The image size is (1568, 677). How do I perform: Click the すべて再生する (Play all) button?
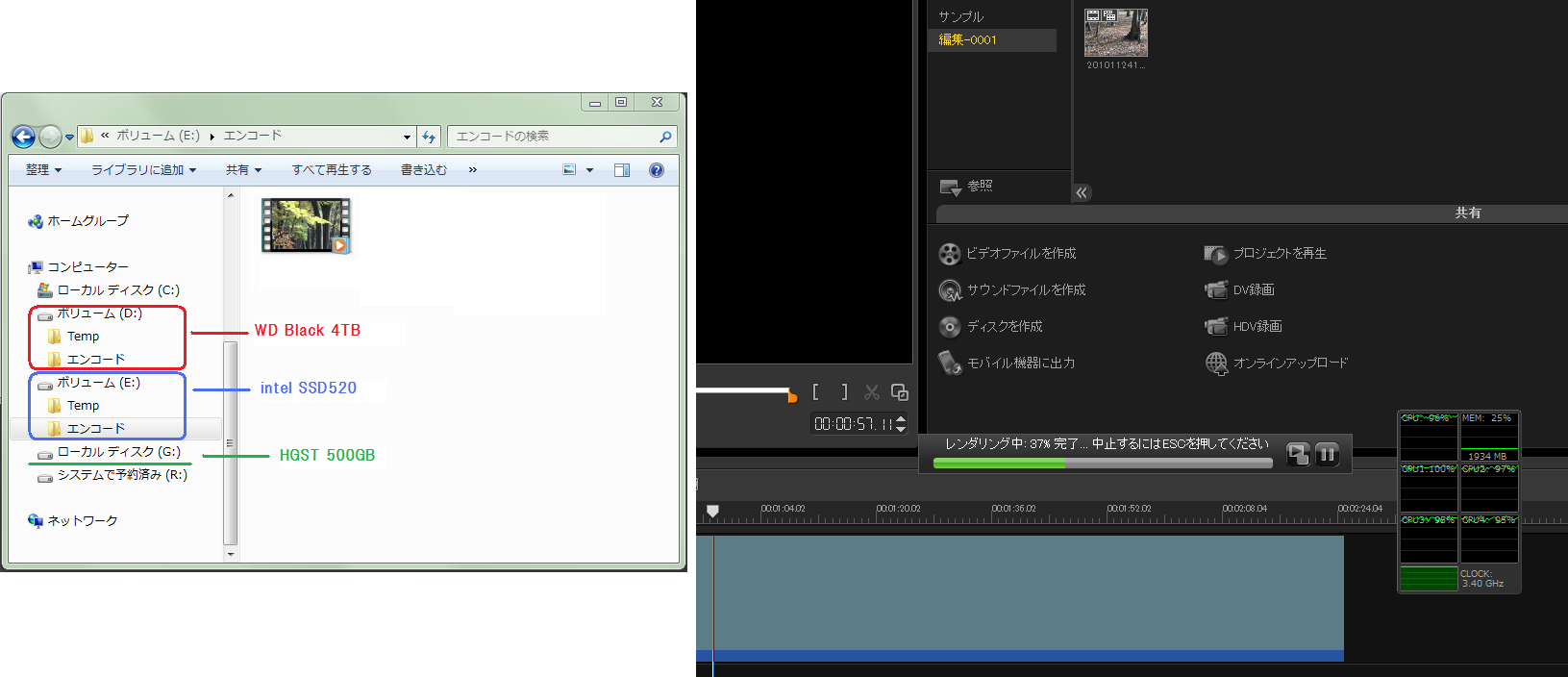pos(332,170)
